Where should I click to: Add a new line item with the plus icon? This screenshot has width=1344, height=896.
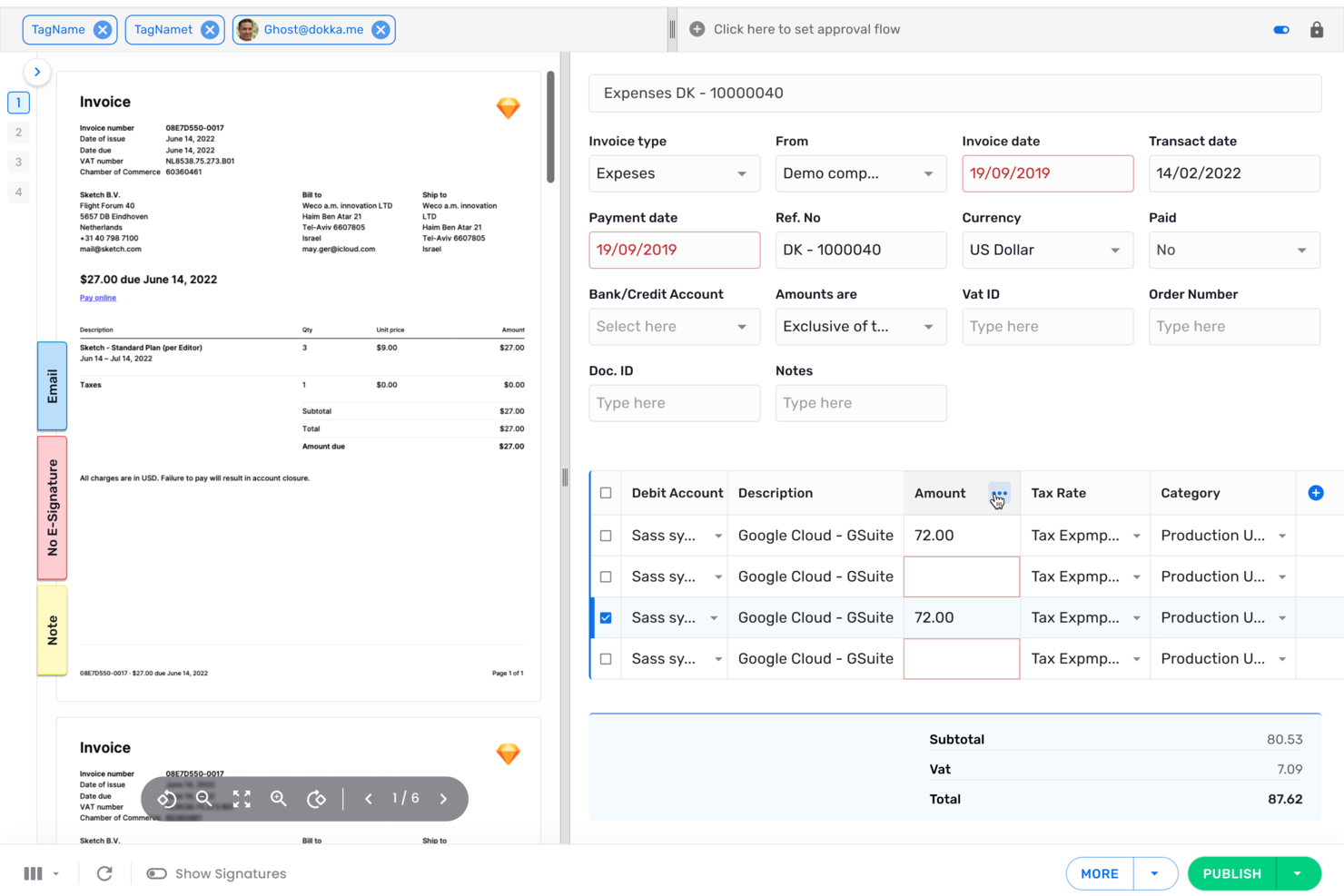tap(1316, 492)
